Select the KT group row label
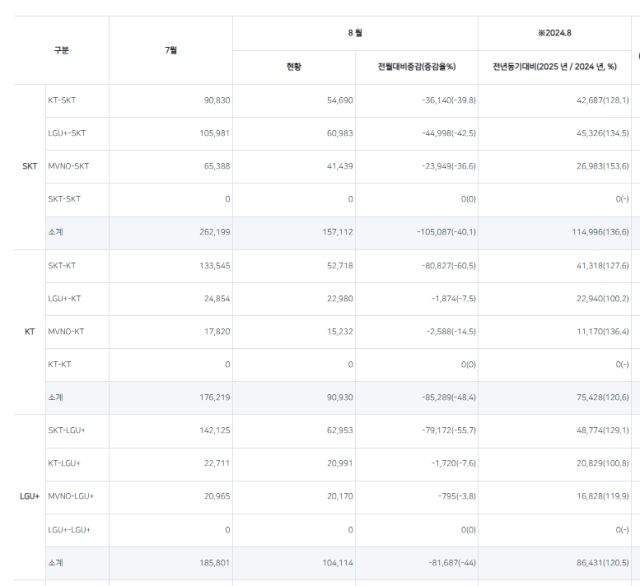This screenshot has width=640, height=586. 29,331
